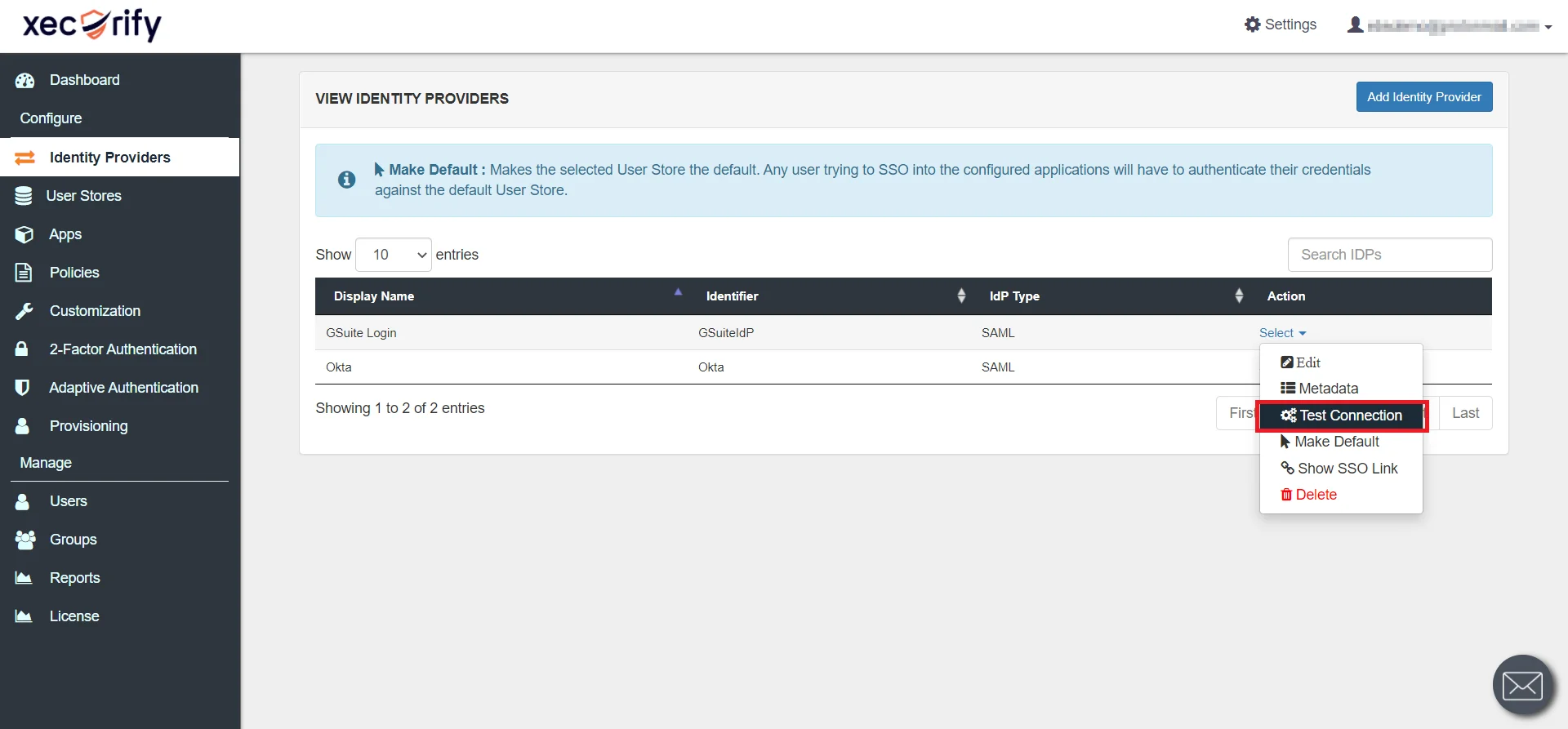
Task: Open the entries-per-page dropdown
Action: pos(394,255)
